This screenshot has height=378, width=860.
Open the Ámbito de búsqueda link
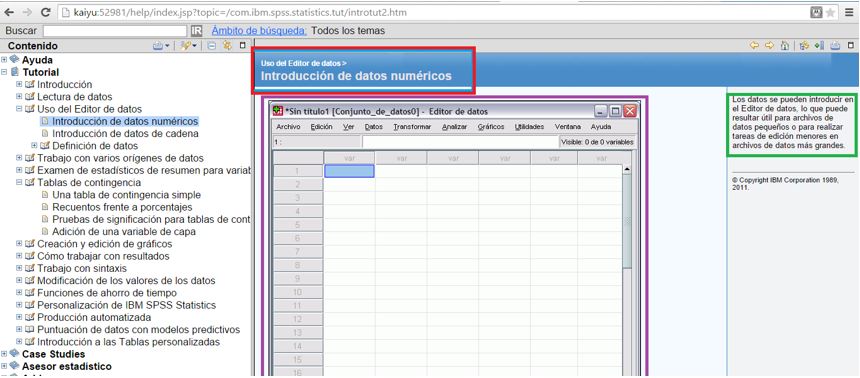pos(259,31)
